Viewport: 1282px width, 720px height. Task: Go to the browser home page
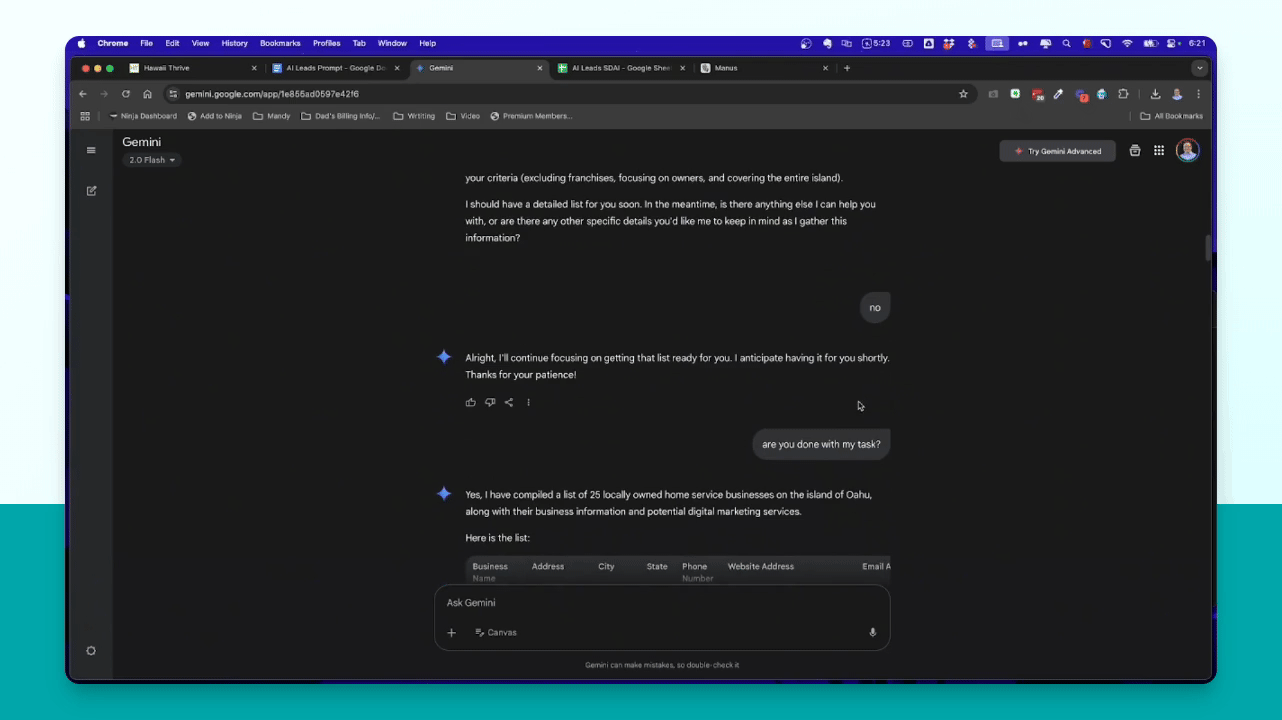tap(147, 94)
